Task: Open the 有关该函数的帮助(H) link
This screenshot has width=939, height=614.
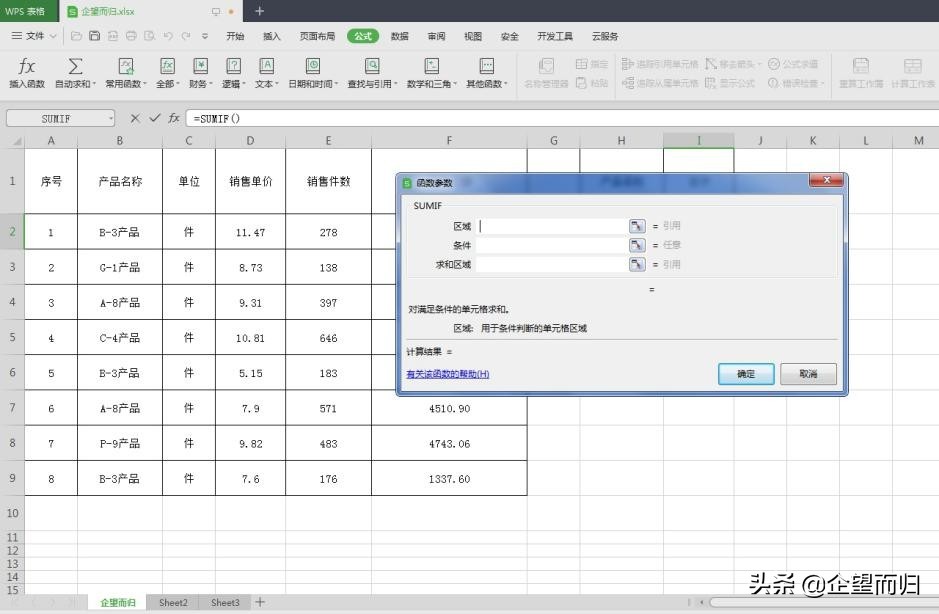Action: [x=448, y=374]
